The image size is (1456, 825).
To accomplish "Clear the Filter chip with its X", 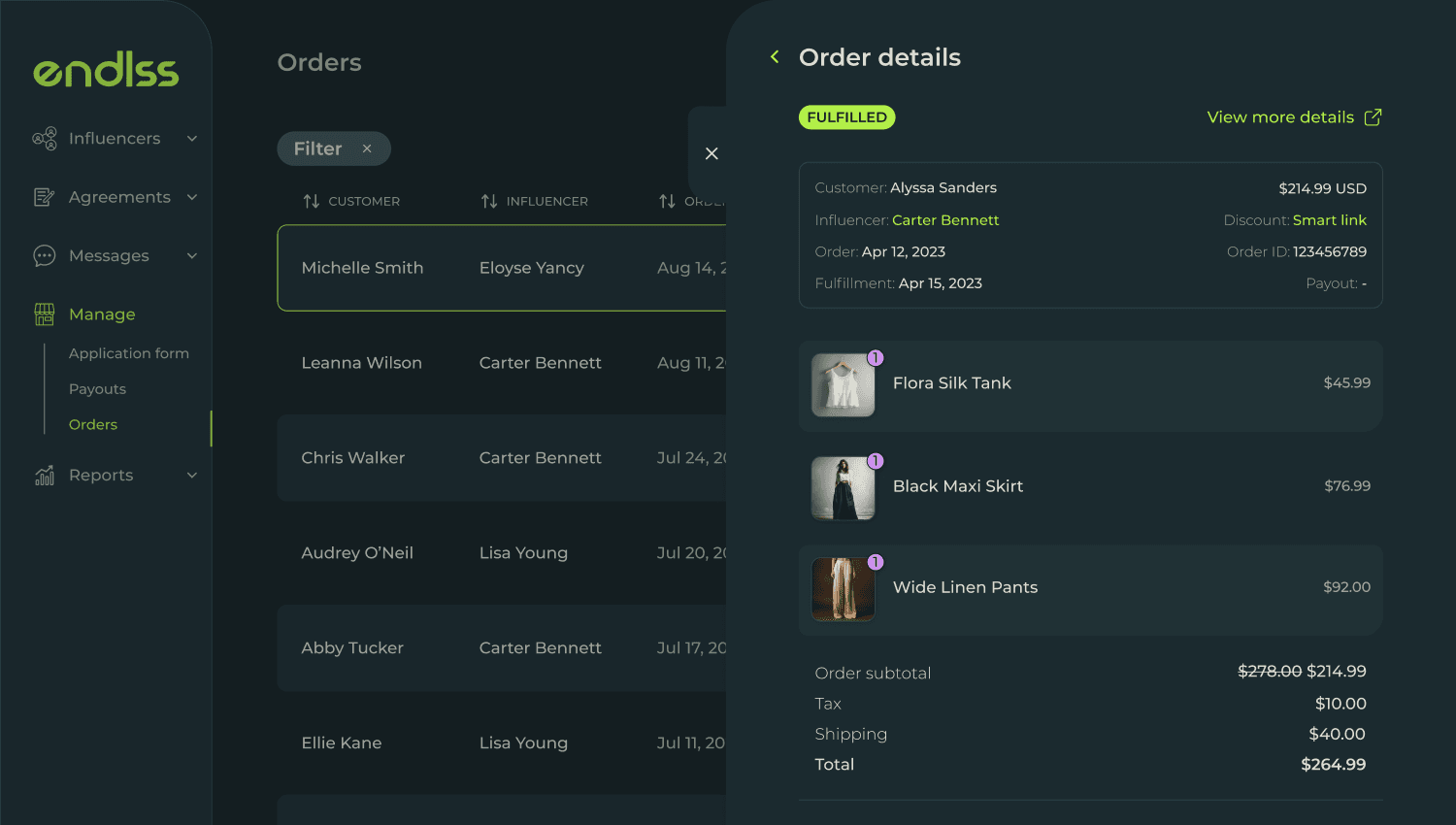I will point(367,148).
